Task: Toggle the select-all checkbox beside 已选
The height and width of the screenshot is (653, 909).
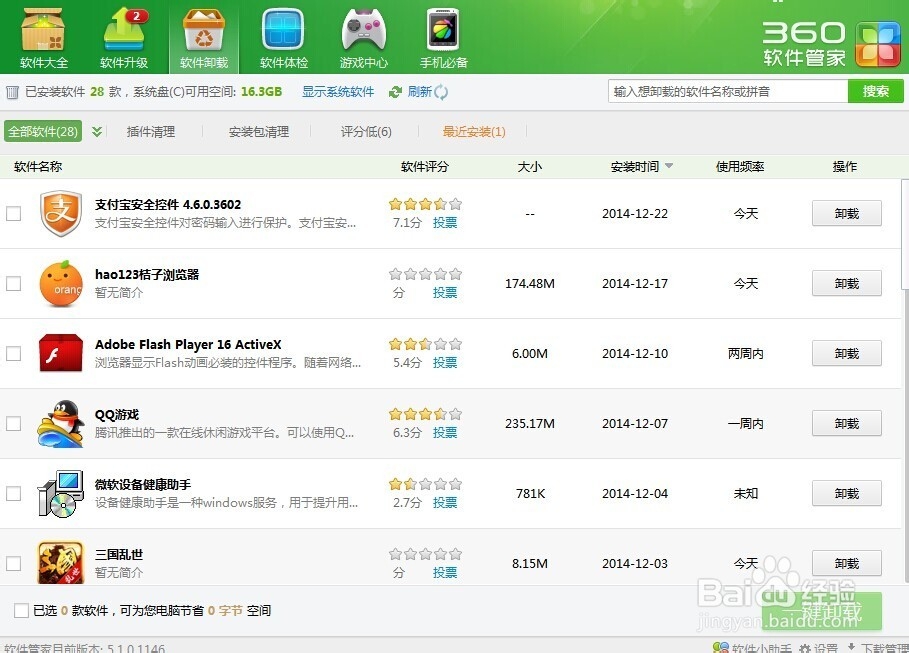Action: pyautogui.click(x=21, y=610)
